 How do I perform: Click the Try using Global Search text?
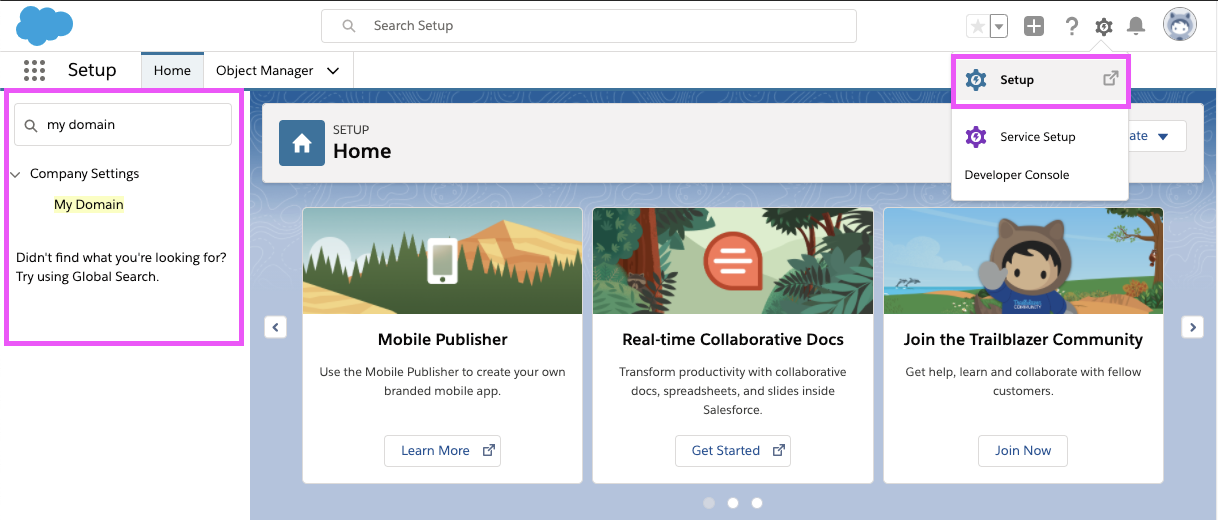point(88,276)
